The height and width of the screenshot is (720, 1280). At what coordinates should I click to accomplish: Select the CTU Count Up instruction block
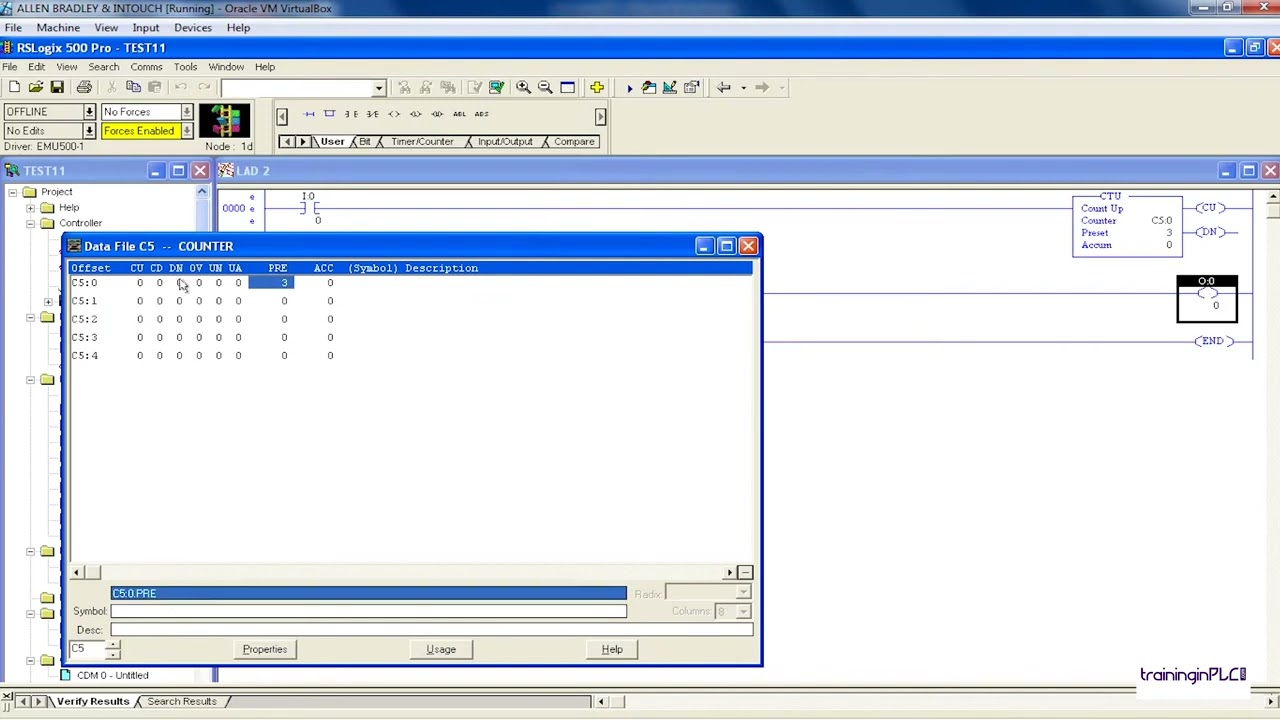click(1127, 226)
